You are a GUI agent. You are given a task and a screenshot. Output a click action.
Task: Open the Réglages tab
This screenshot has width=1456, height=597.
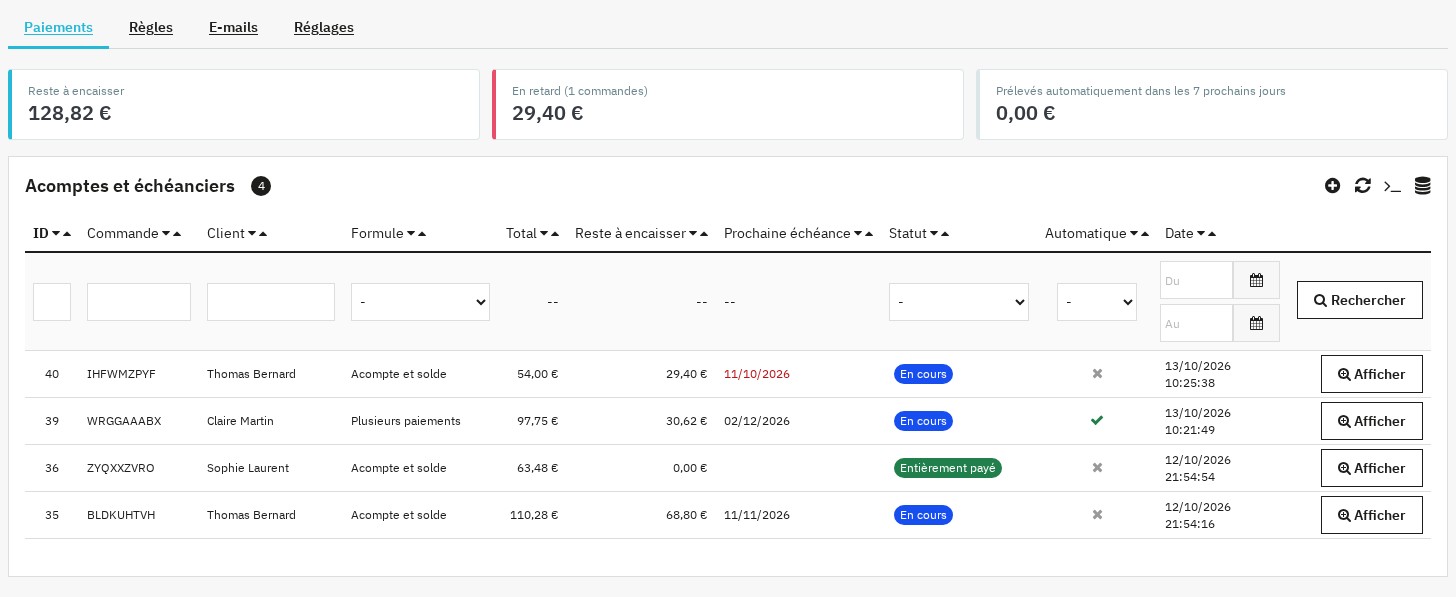pos(324,27)
